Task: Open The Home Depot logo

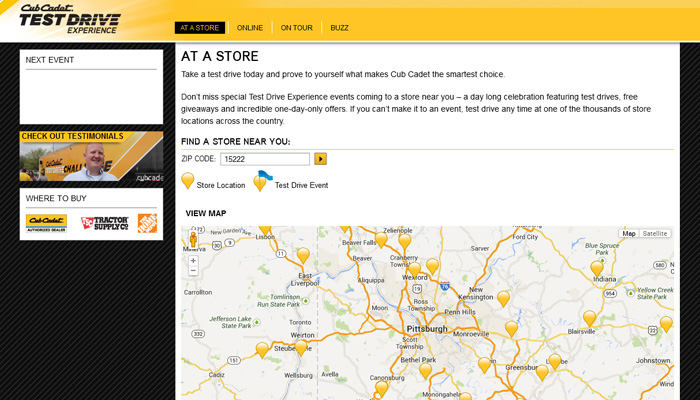Action: click(x=147, y=223)
